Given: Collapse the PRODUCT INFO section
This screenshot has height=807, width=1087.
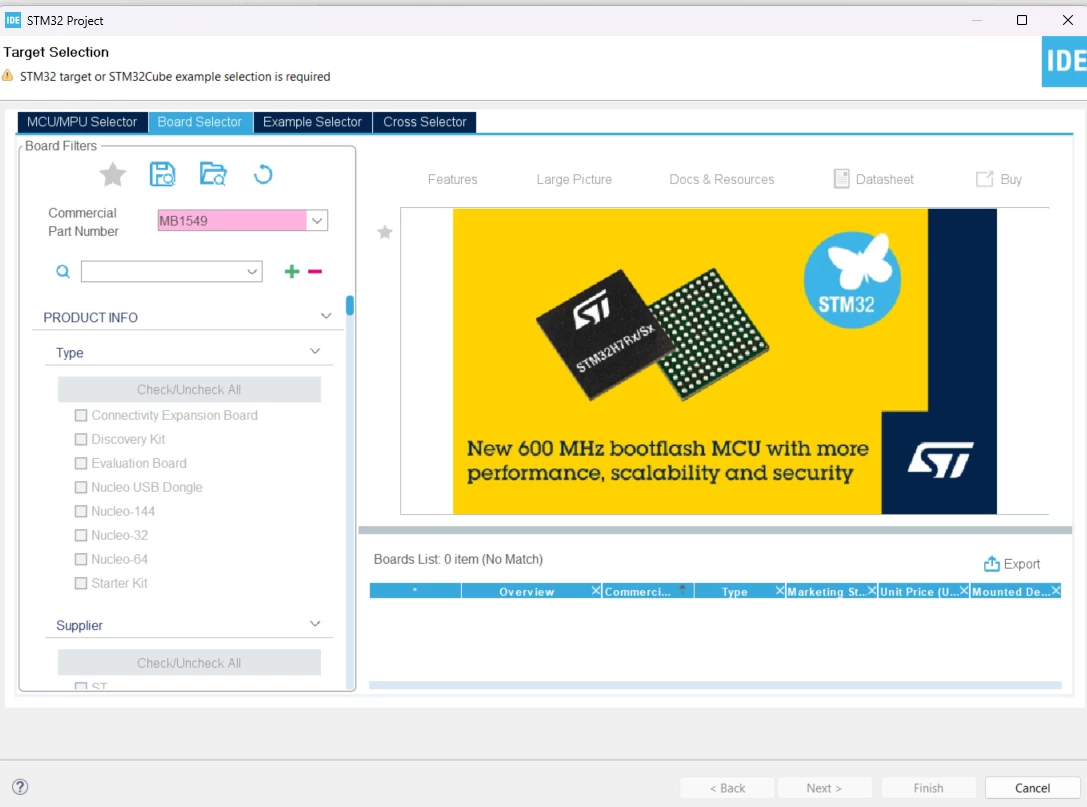Looking at the screenshot, I should 326,316.
